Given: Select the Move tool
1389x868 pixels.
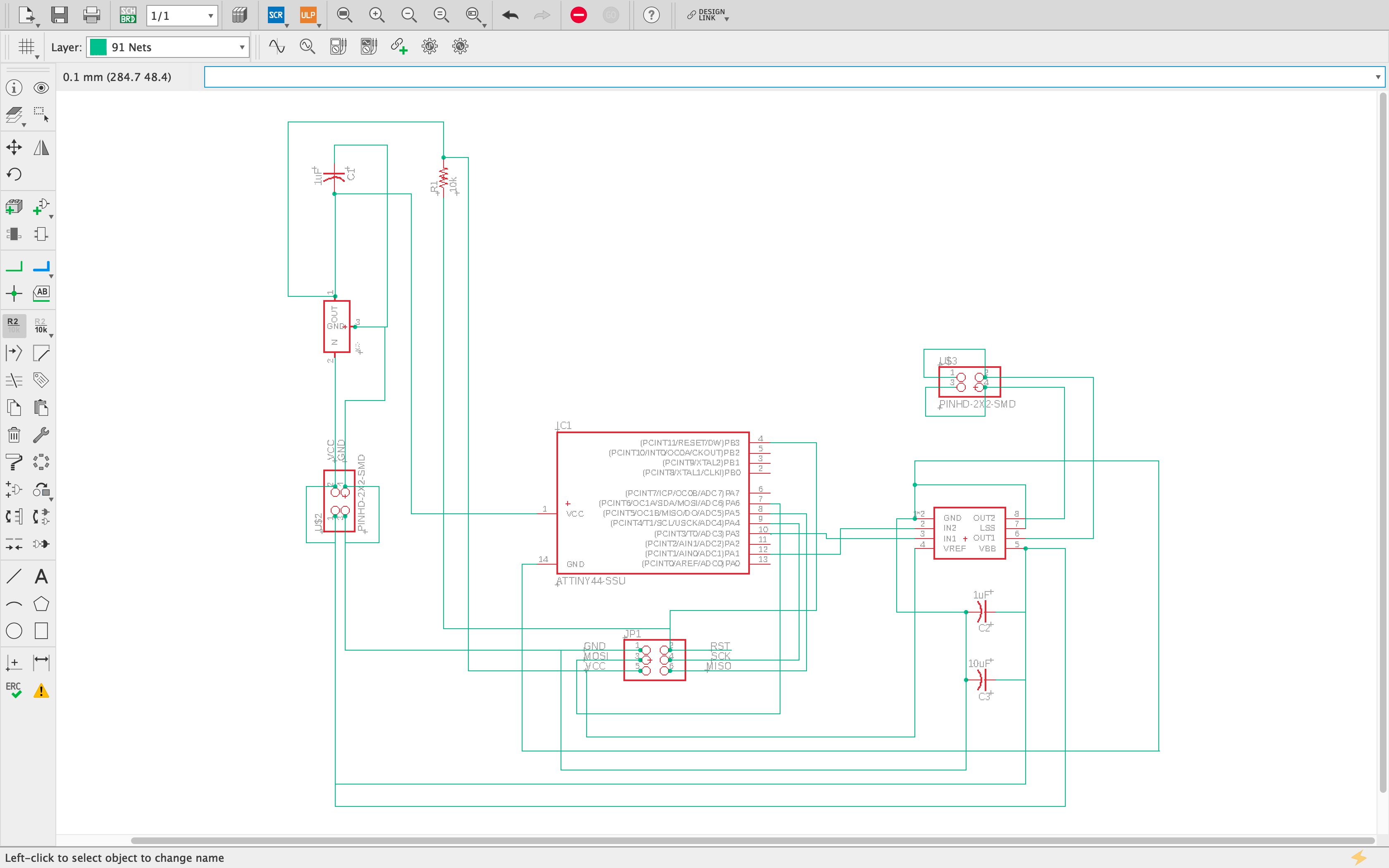Looking at the screenshot, I should [x=13, y=147].
